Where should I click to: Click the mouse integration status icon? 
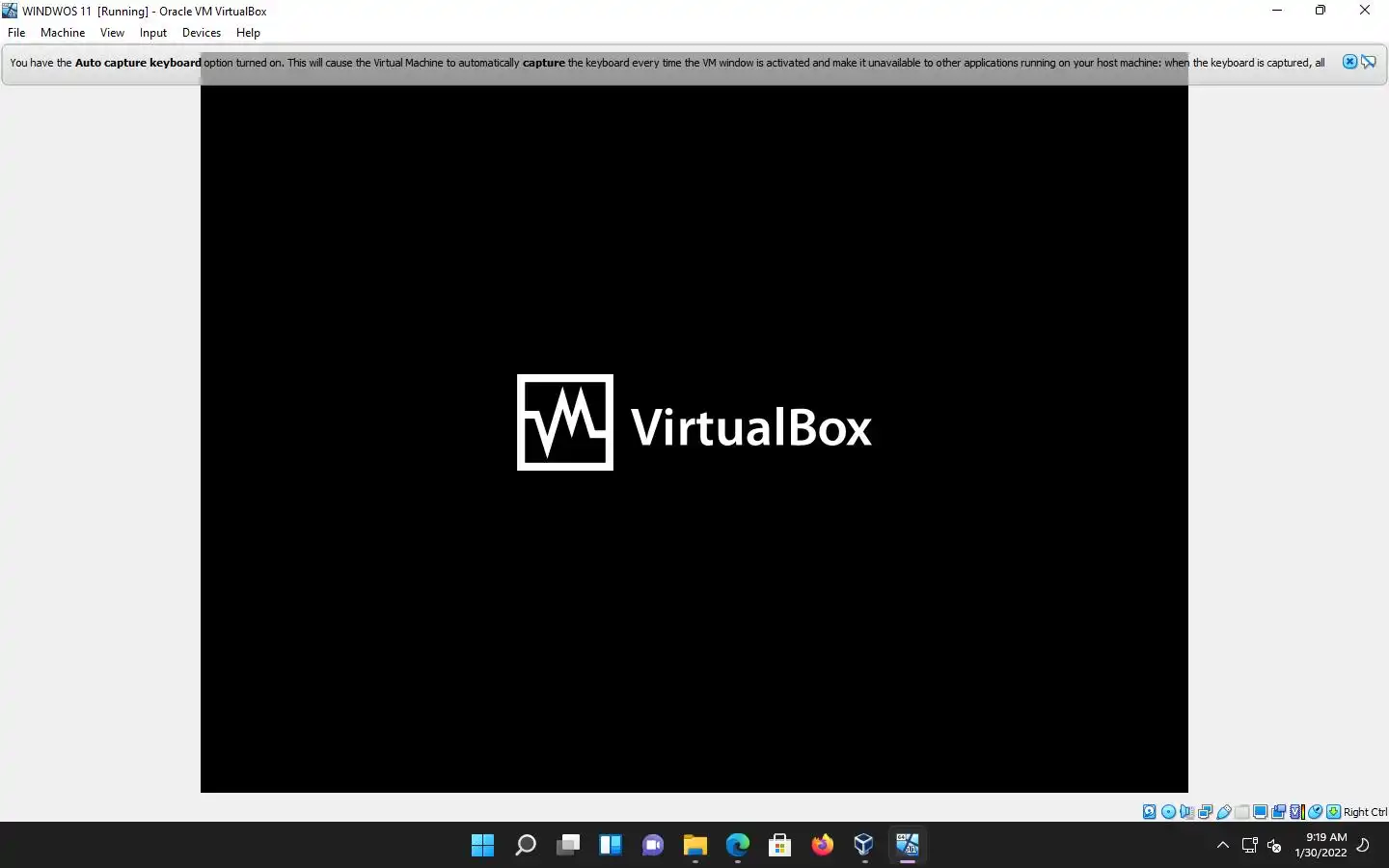pos(1315,812)
